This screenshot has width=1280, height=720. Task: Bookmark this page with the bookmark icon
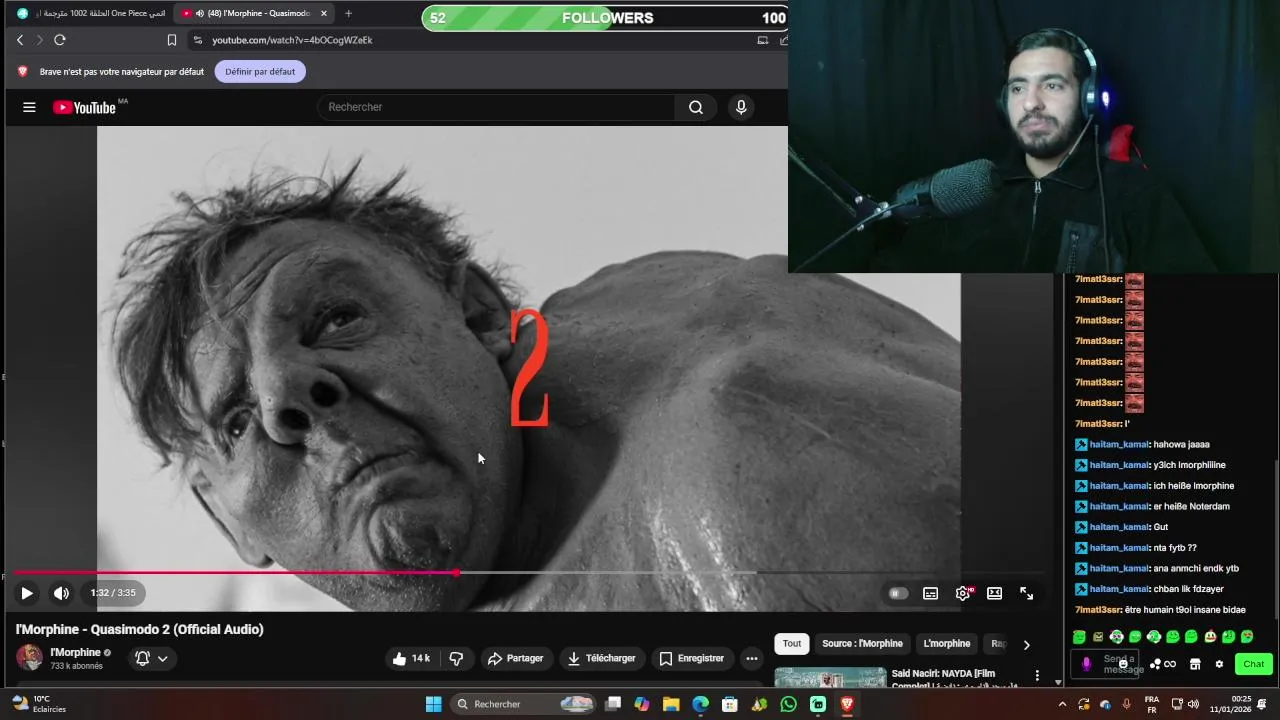(x=172, y=40)
